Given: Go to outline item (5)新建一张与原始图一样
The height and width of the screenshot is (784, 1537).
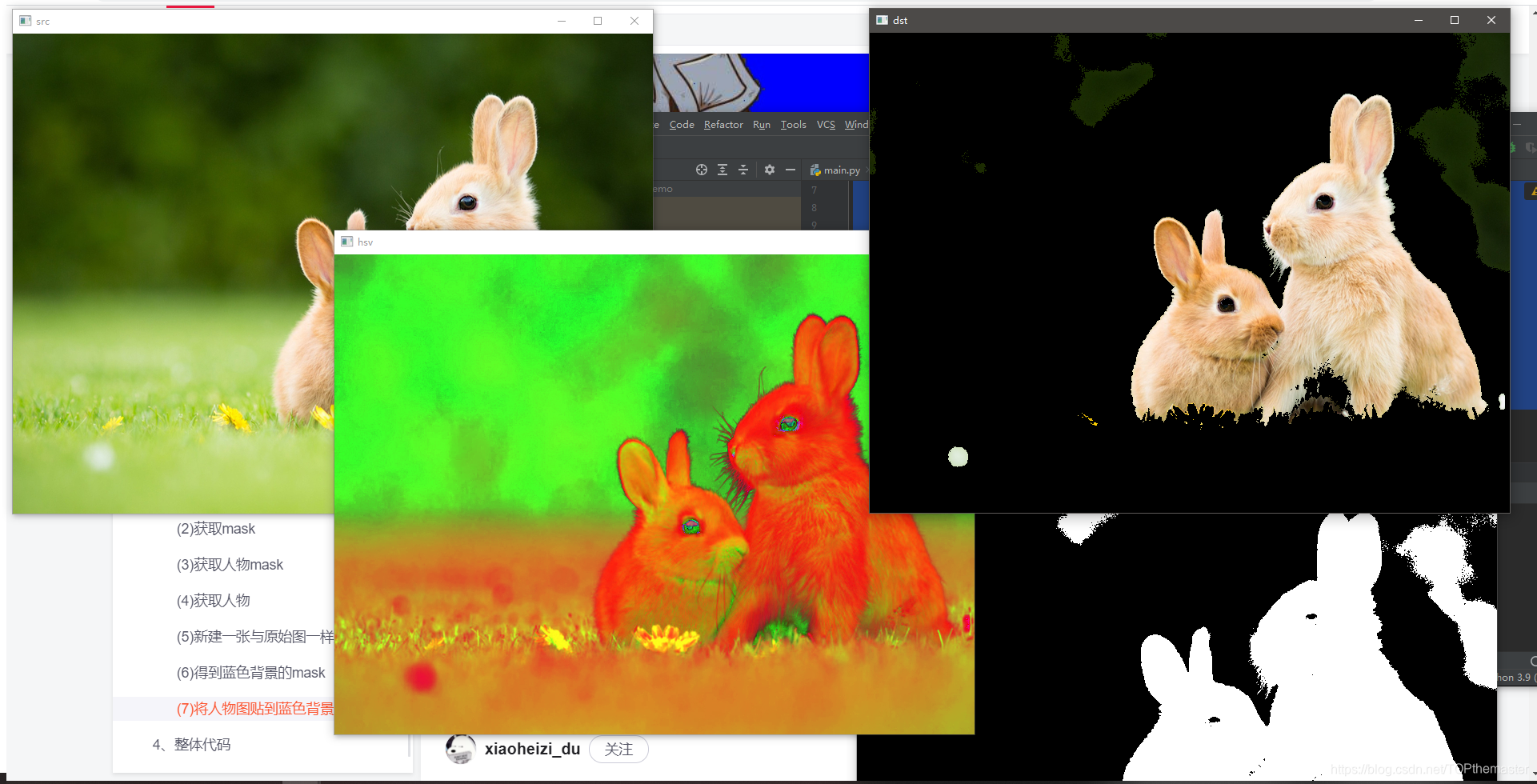Looking at the screenshot, I should click(x=254, y=637).
